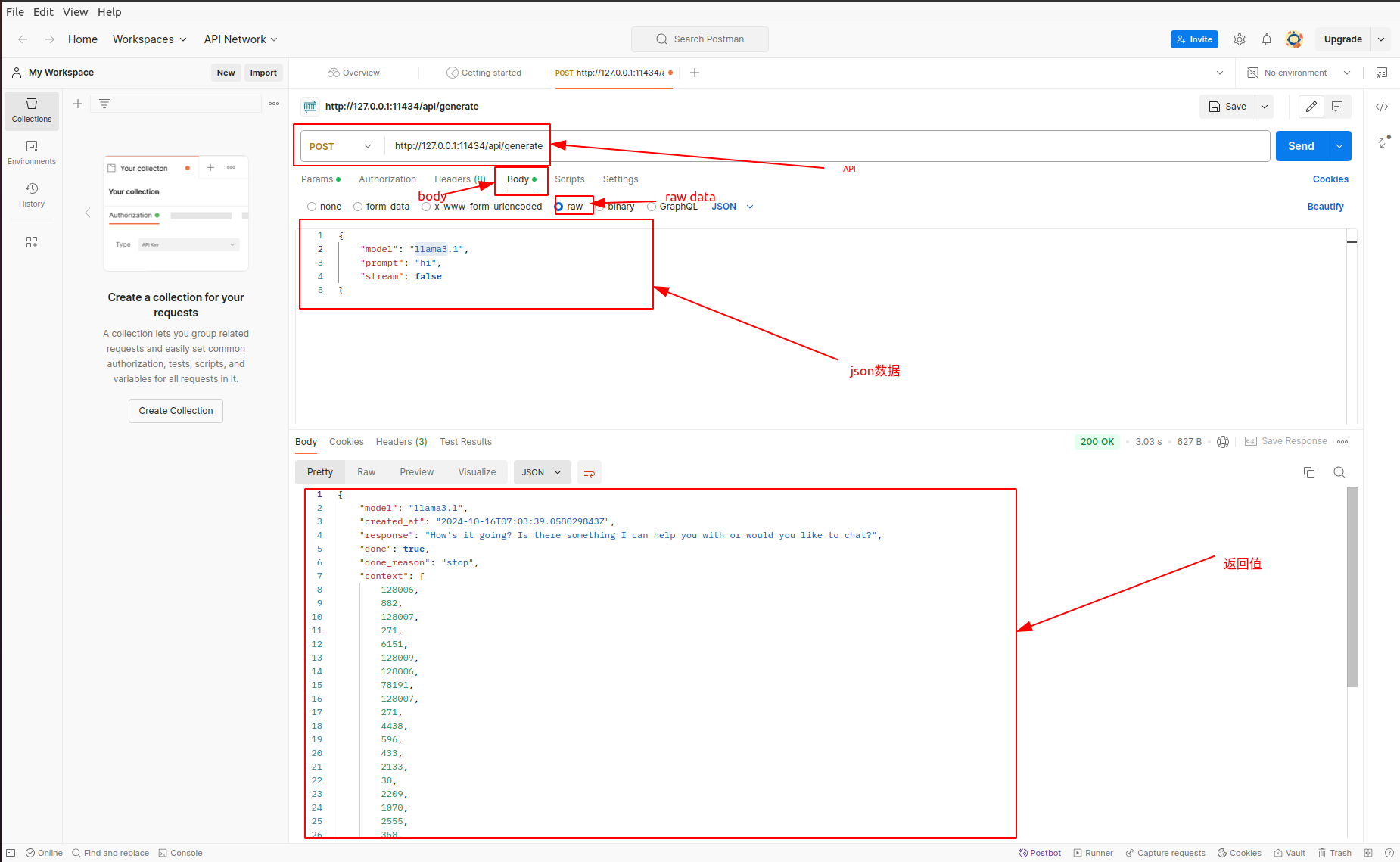Open the Collections sidebar panel
Viewport: 1400px width, 862px height.
point(32,110)
